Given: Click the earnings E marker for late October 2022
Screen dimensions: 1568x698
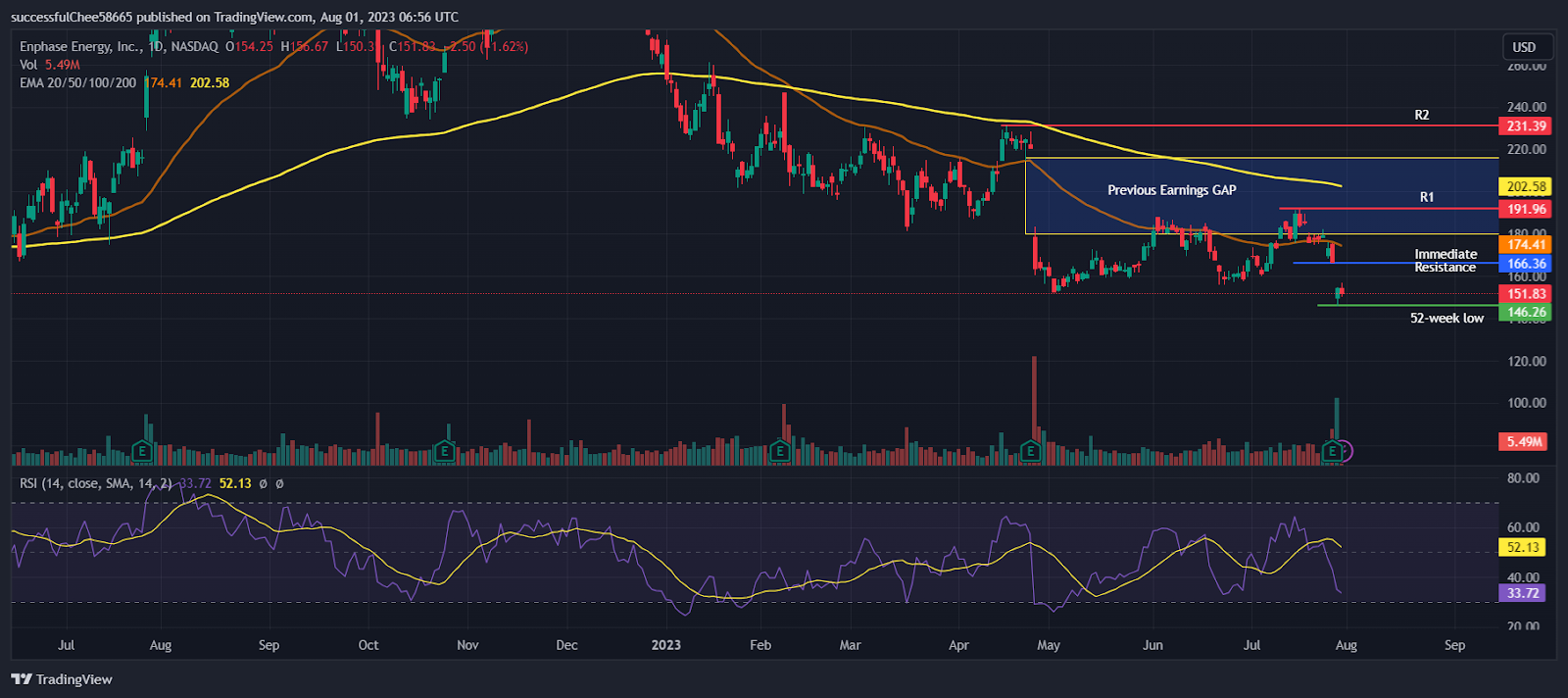Looking at the screenshot, I should [445, 451].
